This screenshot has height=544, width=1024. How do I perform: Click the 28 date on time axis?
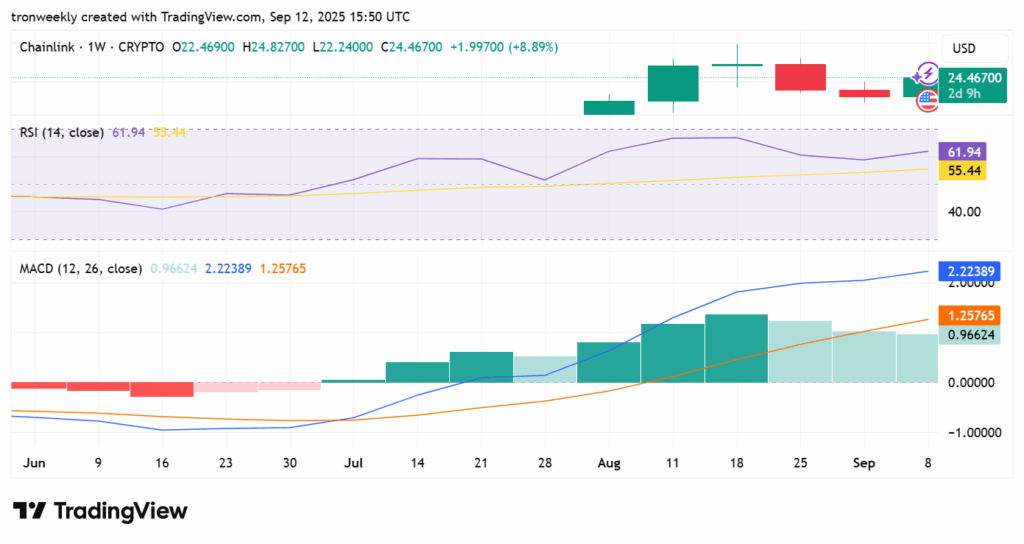[545, 463]
